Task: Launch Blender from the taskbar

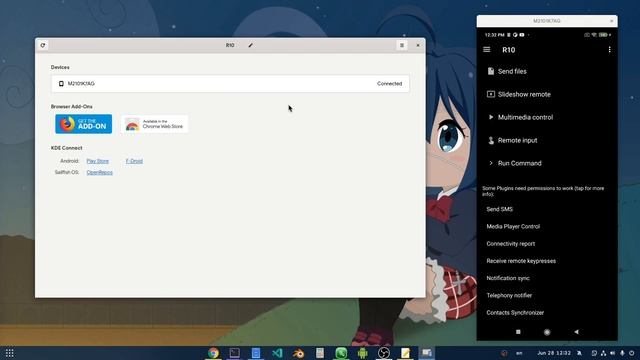Action: (298, 353)
